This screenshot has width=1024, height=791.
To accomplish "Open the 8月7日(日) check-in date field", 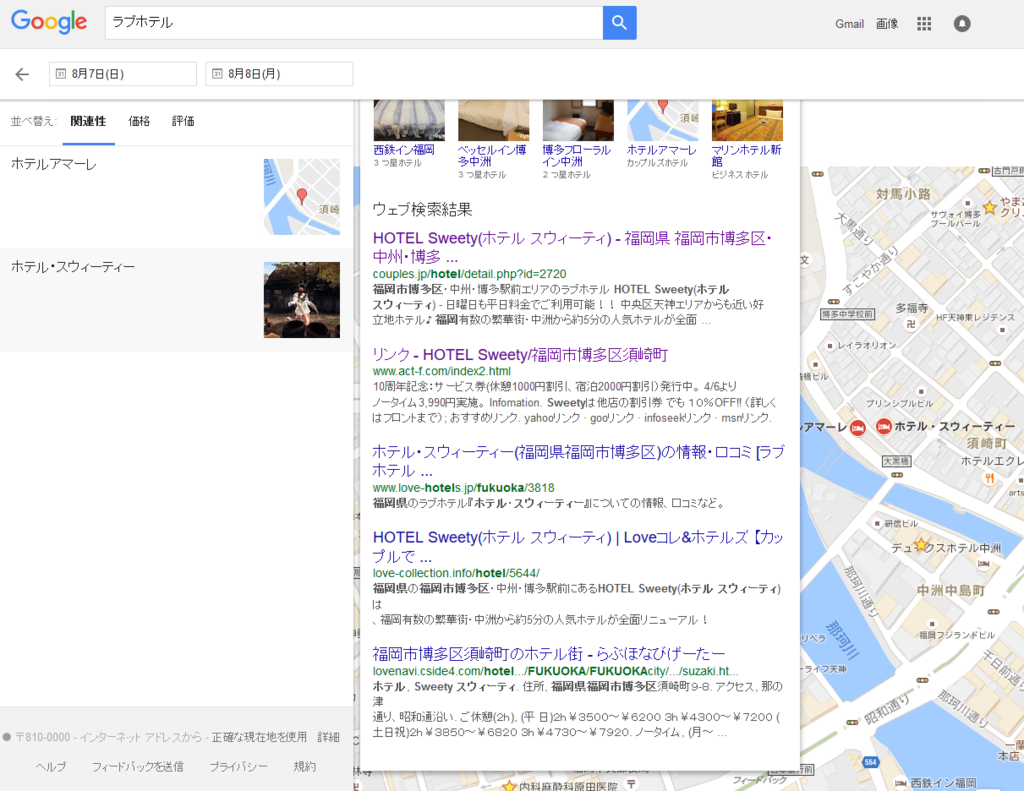I will click(x=123, y=74).
